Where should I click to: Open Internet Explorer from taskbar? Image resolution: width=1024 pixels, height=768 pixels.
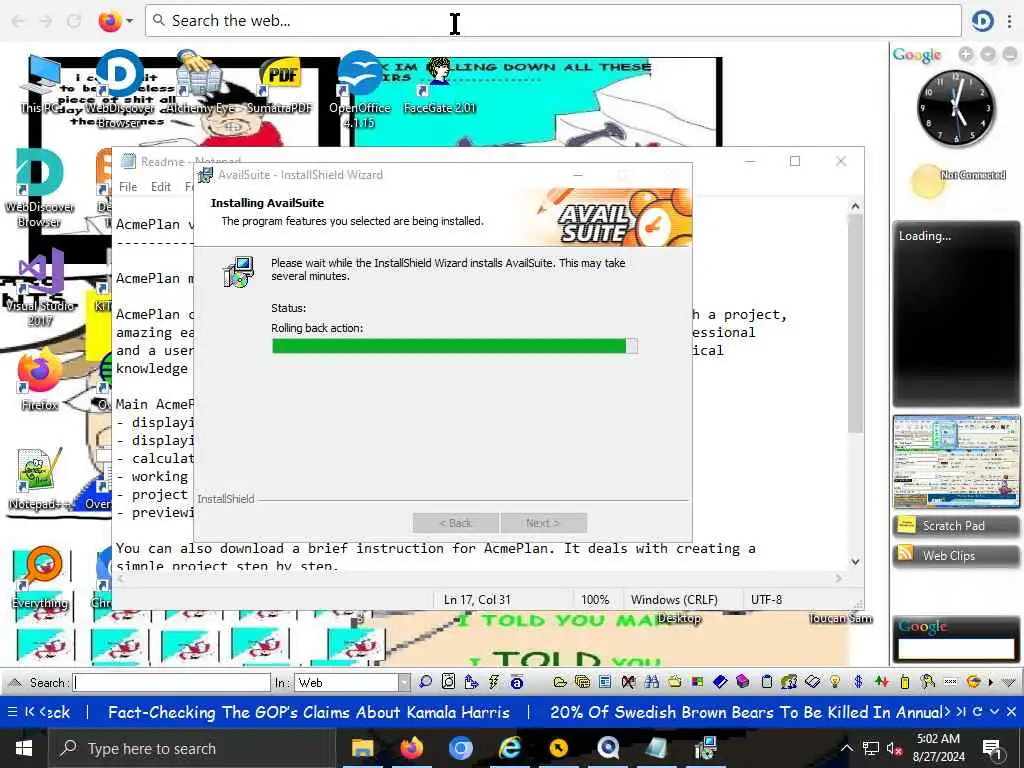click(509, 748)
